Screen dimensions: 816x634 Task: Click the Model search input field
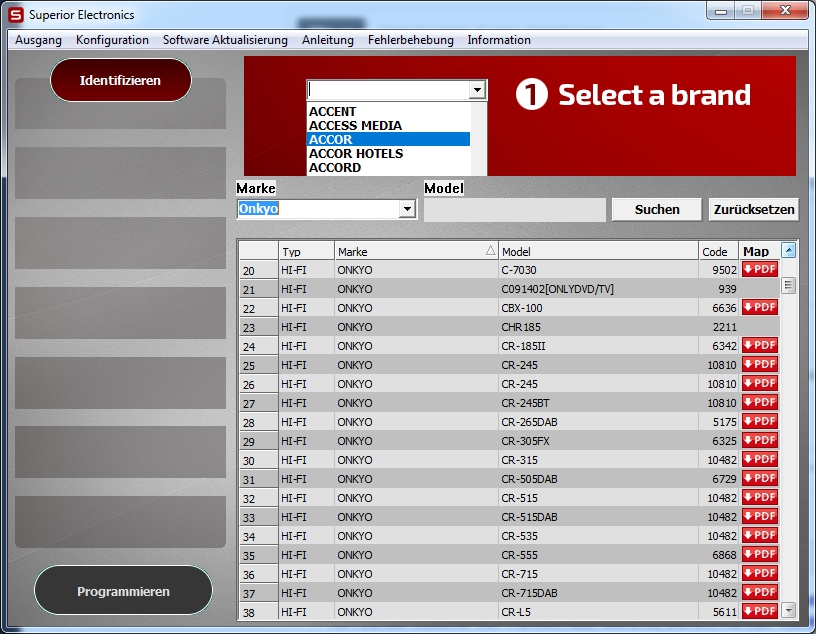point(514,210)
